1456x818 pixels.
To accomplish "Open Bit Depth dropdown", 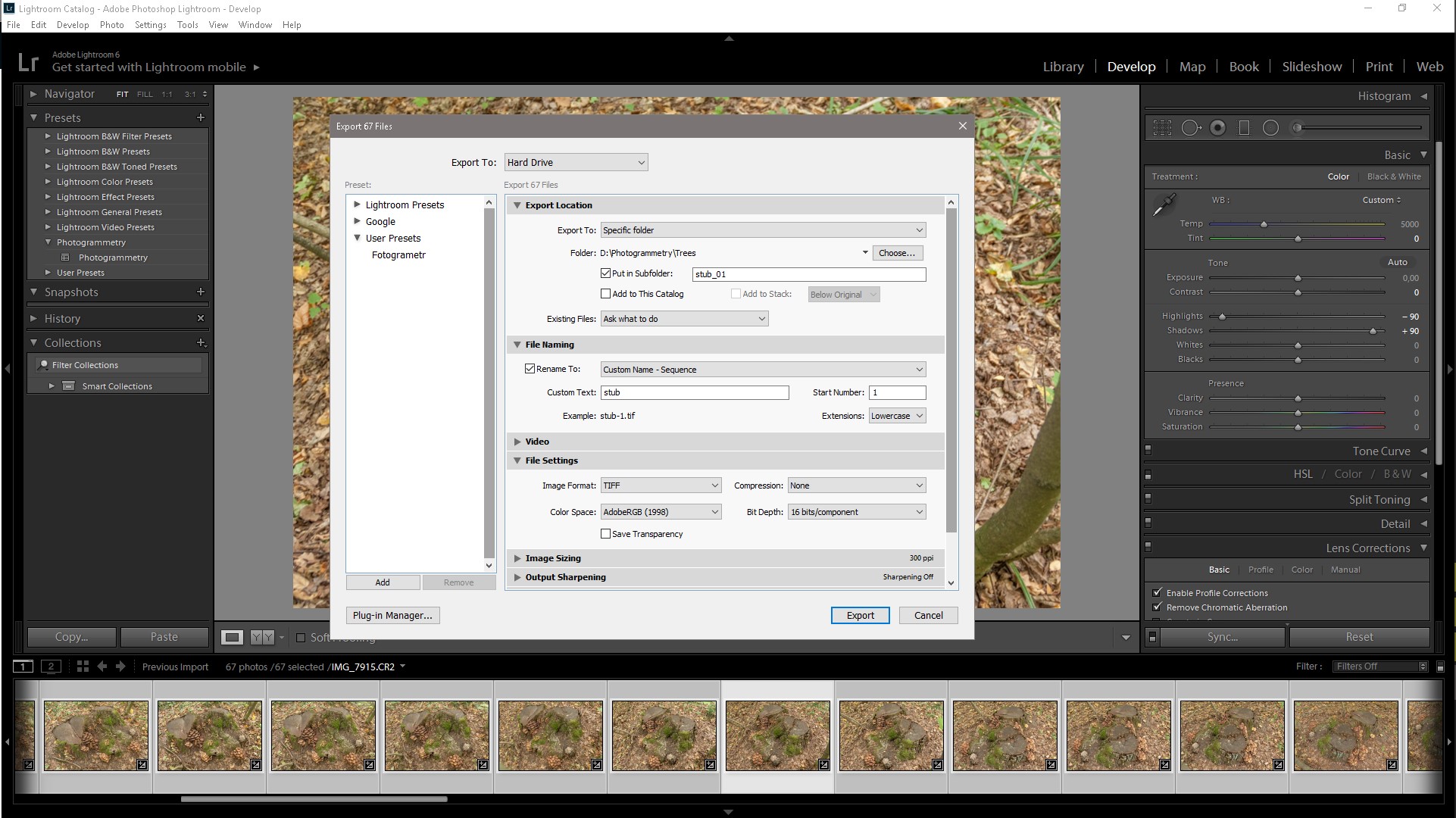I will click(856, 512).
